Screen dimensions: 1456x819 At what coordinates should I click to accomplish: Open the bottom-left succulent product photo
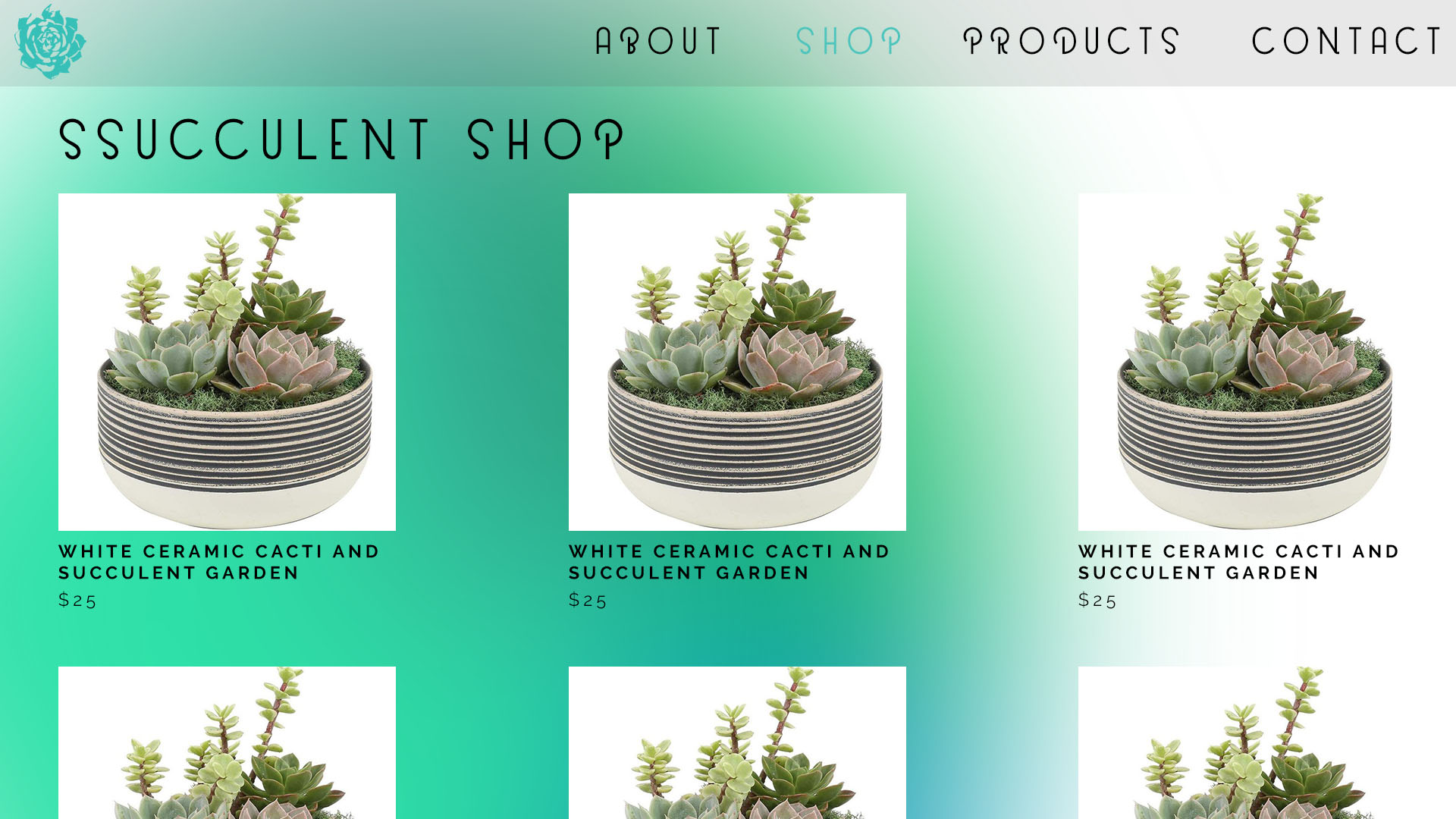227,742
